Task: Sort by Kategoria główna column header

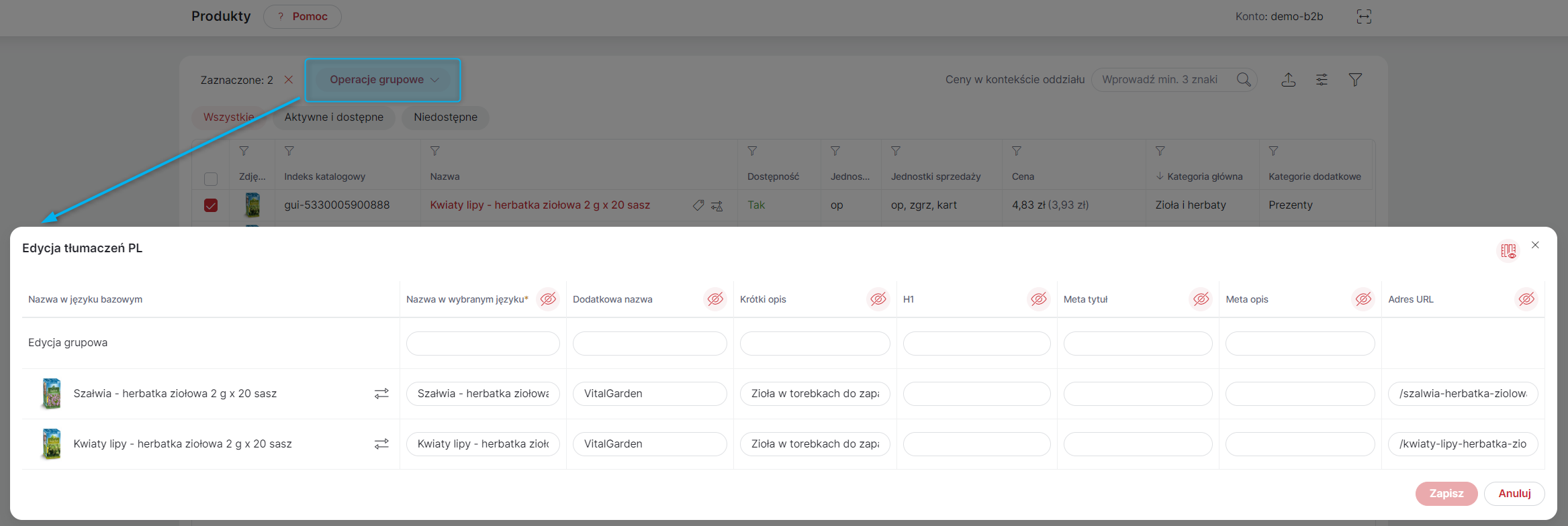Action: pos(1199,176)
